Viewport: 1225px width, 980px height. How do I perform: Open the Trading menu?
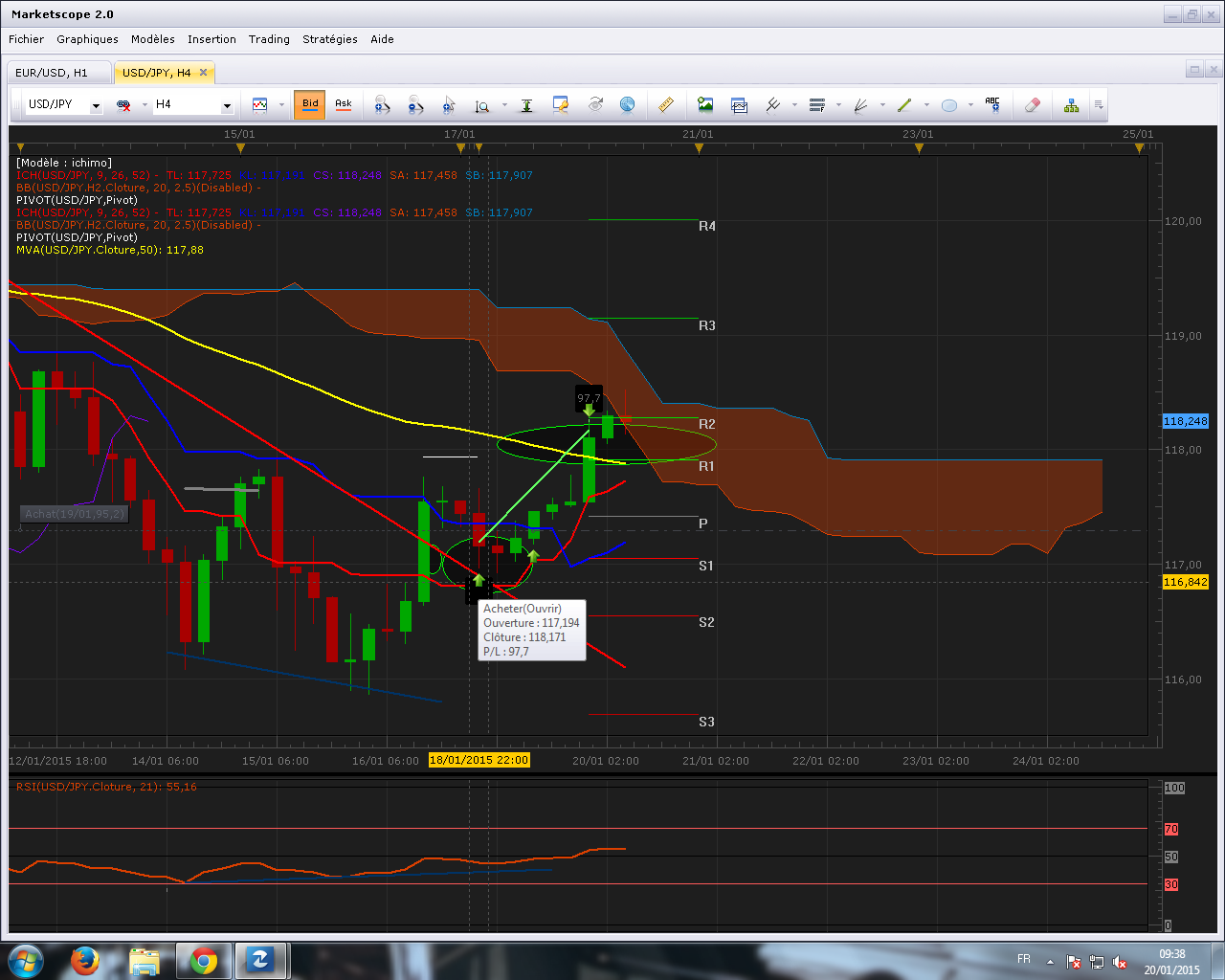(269, 39)
